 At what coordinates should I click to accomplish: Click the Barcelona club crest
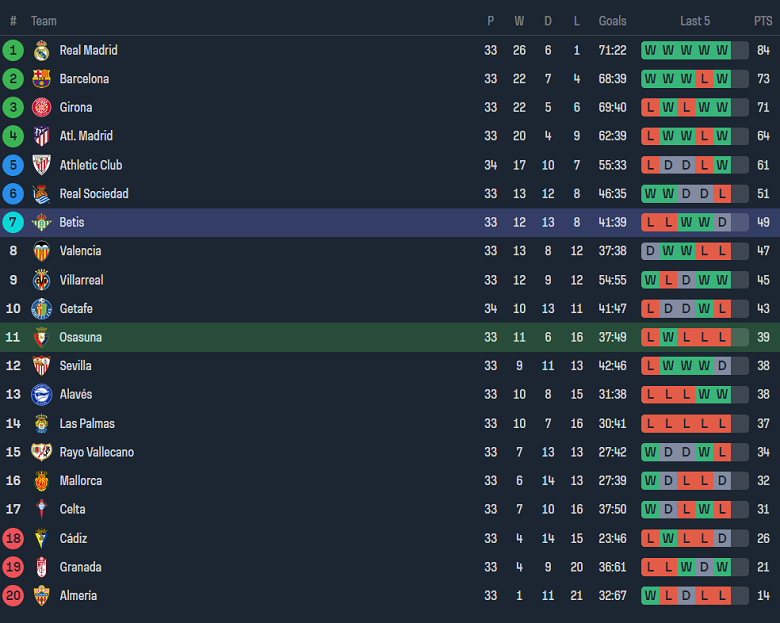(x=41, y=79)
